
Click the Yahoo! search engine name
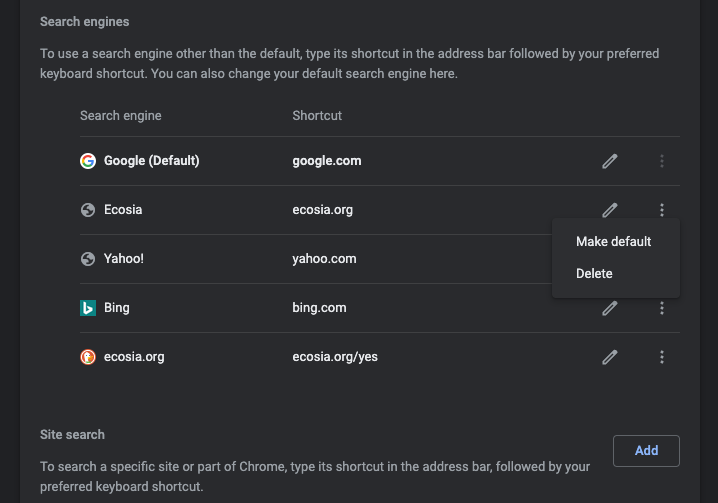coord(124,259)
